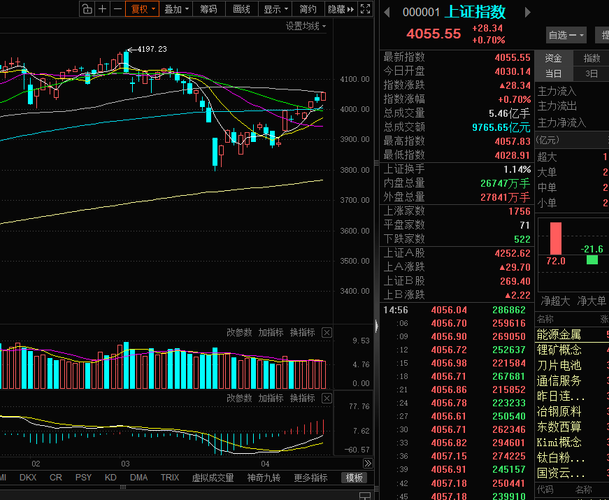Select the DMA indicator tab
The image size is (609, 500).
139,477
